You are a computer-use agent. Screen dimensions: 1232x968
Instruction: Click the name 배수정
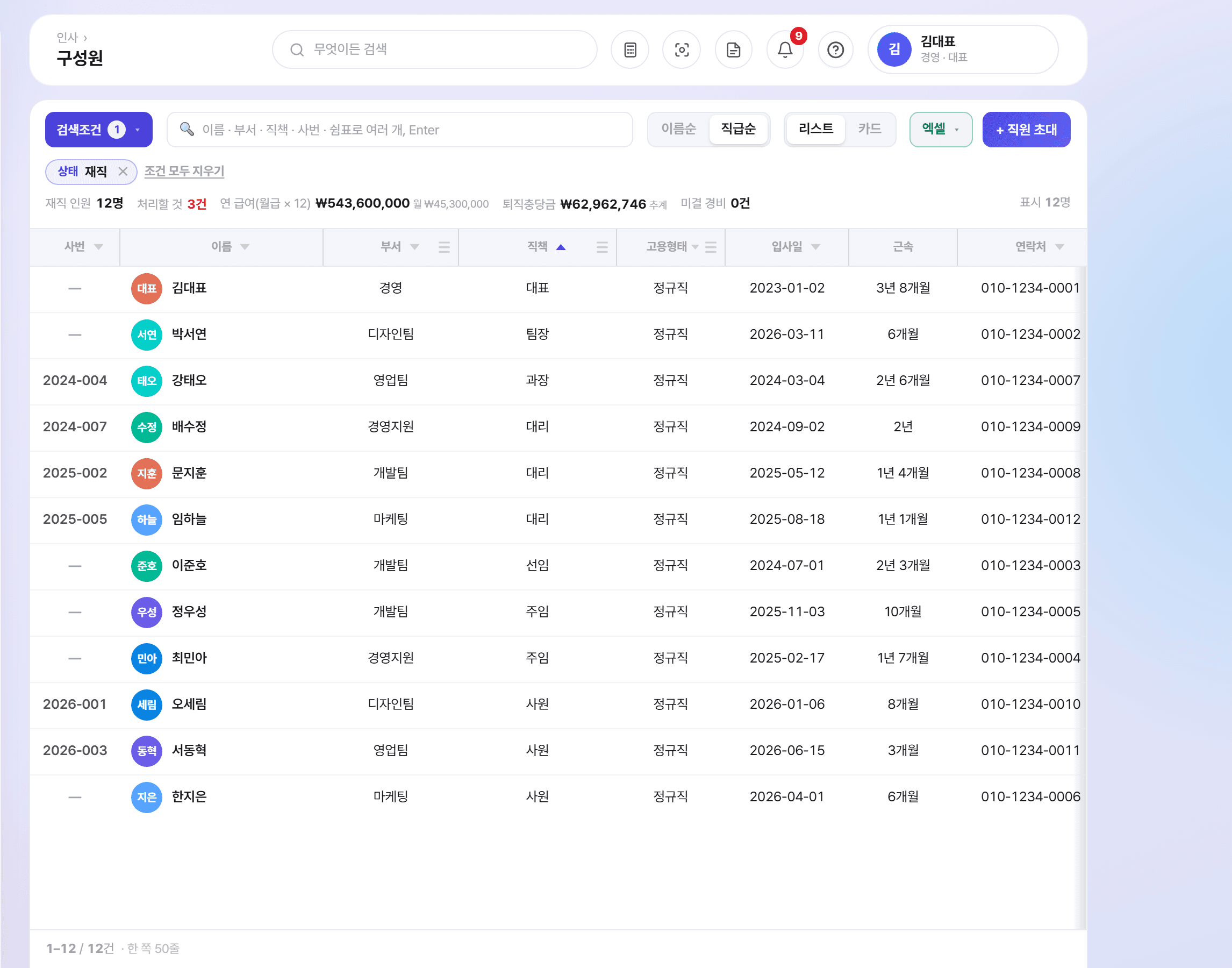(x=189, y=427)
